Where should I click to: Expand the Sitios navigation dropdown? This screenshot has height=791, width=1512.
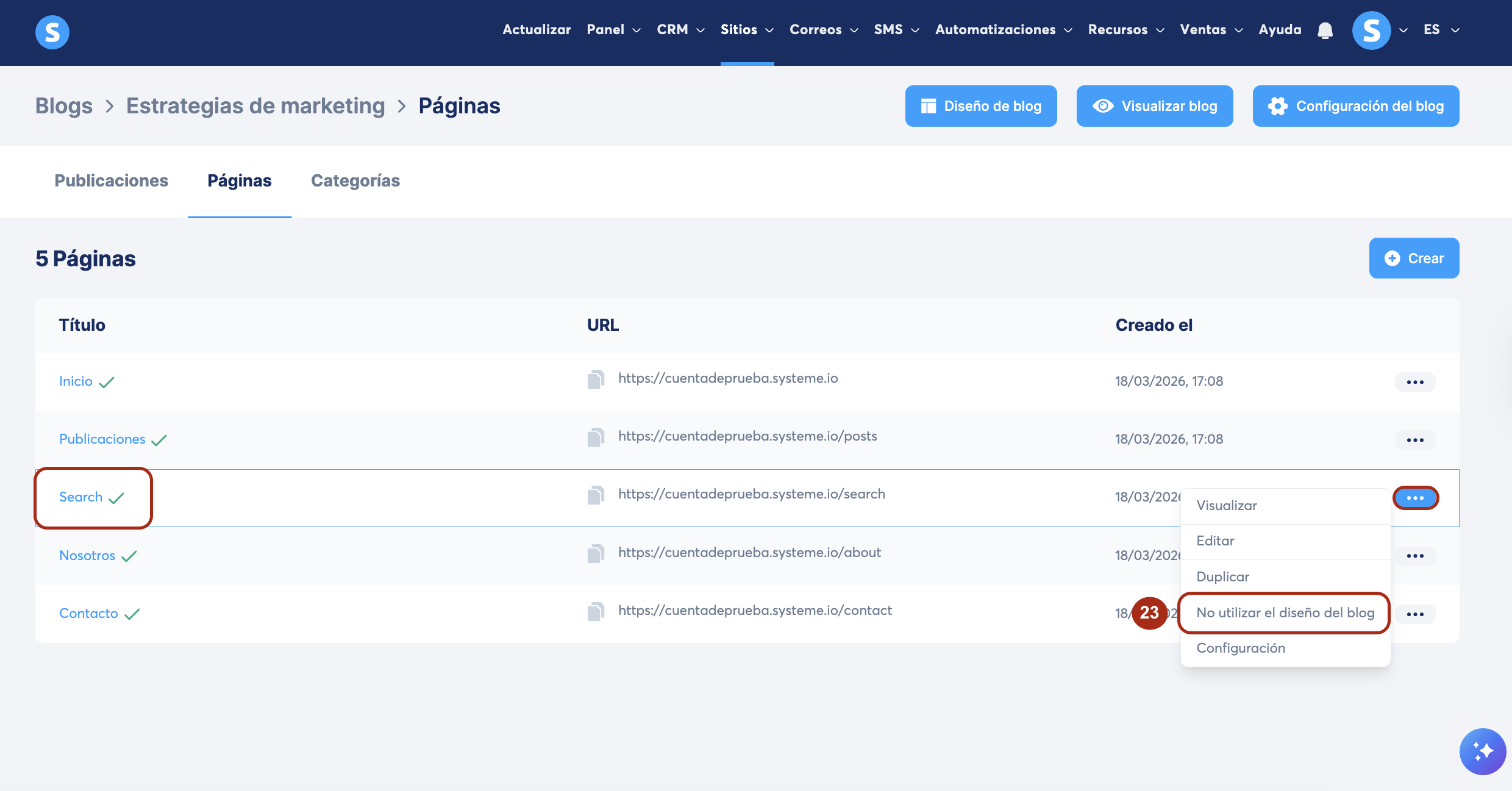[746, 30]
